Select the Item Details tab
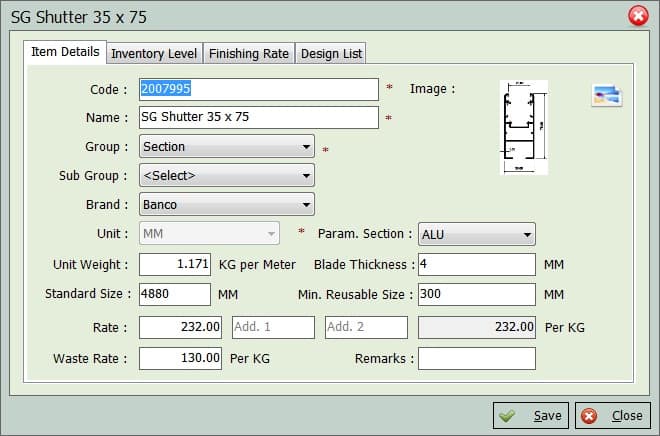Image resolution: width=660 pixels, height=436 pixels. (x=65, y=52)
